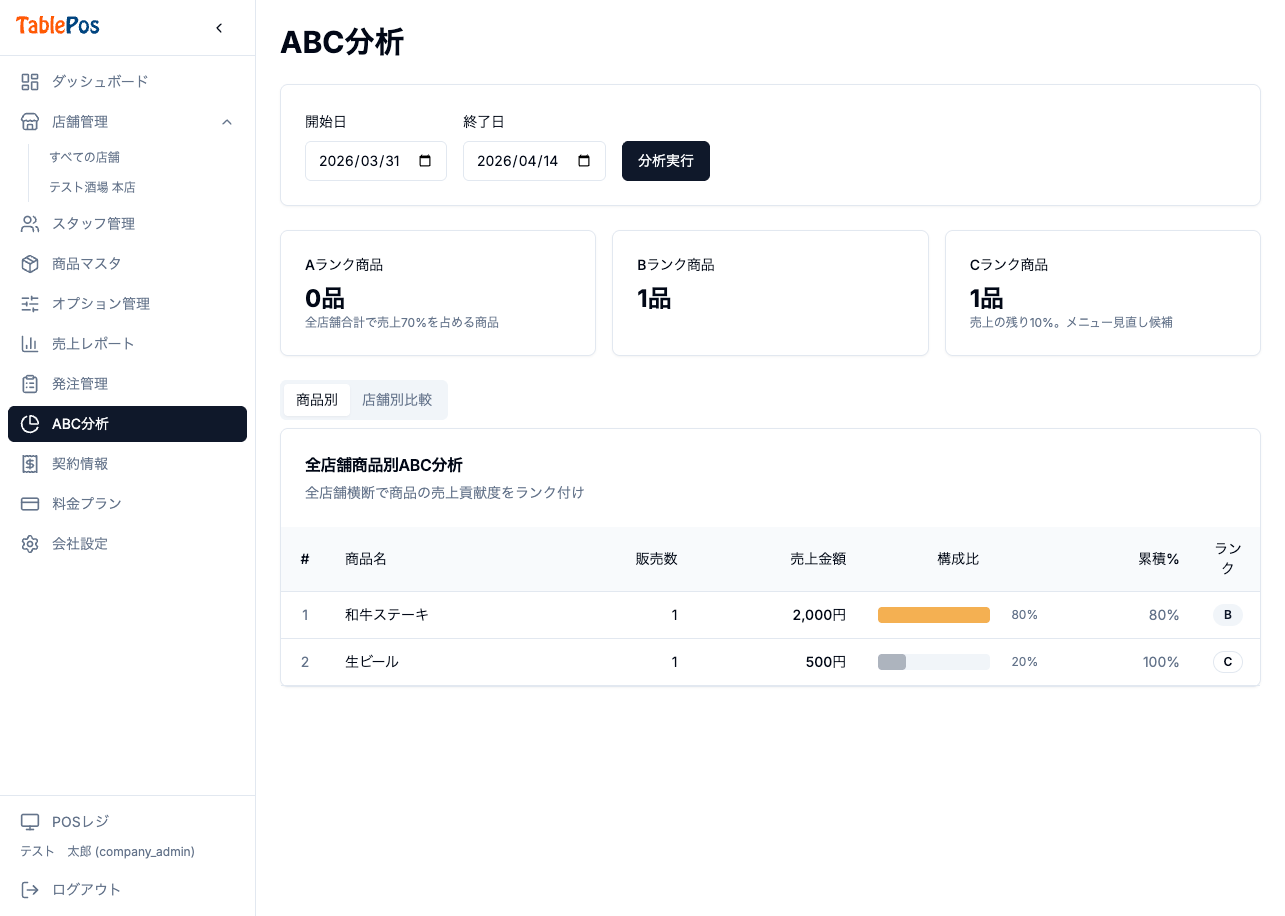The image size is (1285, 916).
Task: Click the Aランク商品 card
Action: [438, 293]
